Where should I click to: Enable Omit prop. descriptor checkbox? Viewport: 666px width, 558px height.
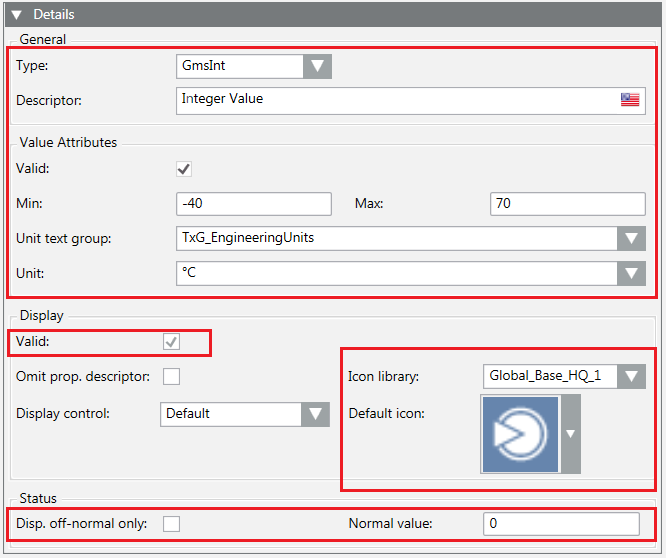pyautogui.click(x=171, y=376)
